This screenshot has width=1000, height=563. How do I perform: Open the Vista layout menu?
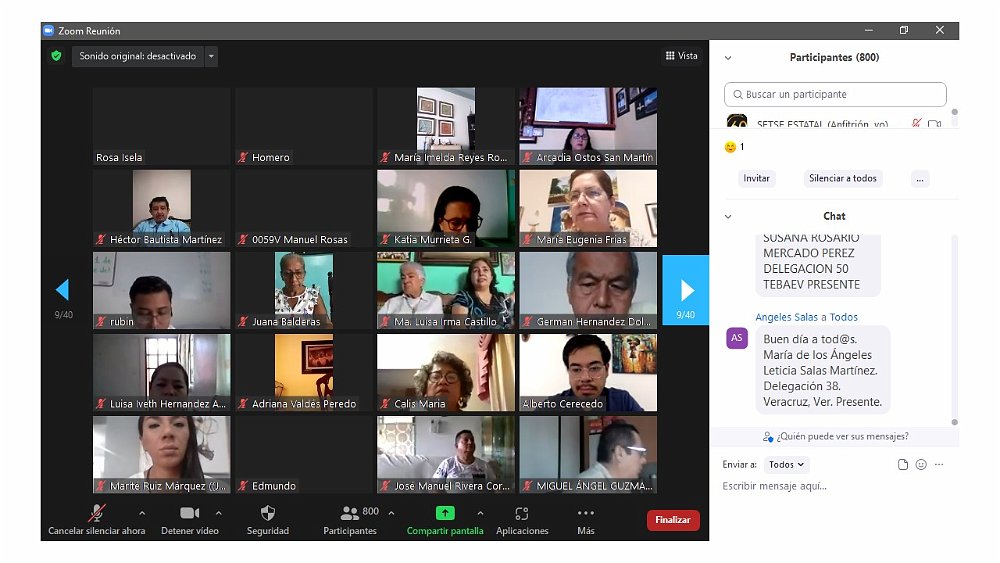coord(682,56)
